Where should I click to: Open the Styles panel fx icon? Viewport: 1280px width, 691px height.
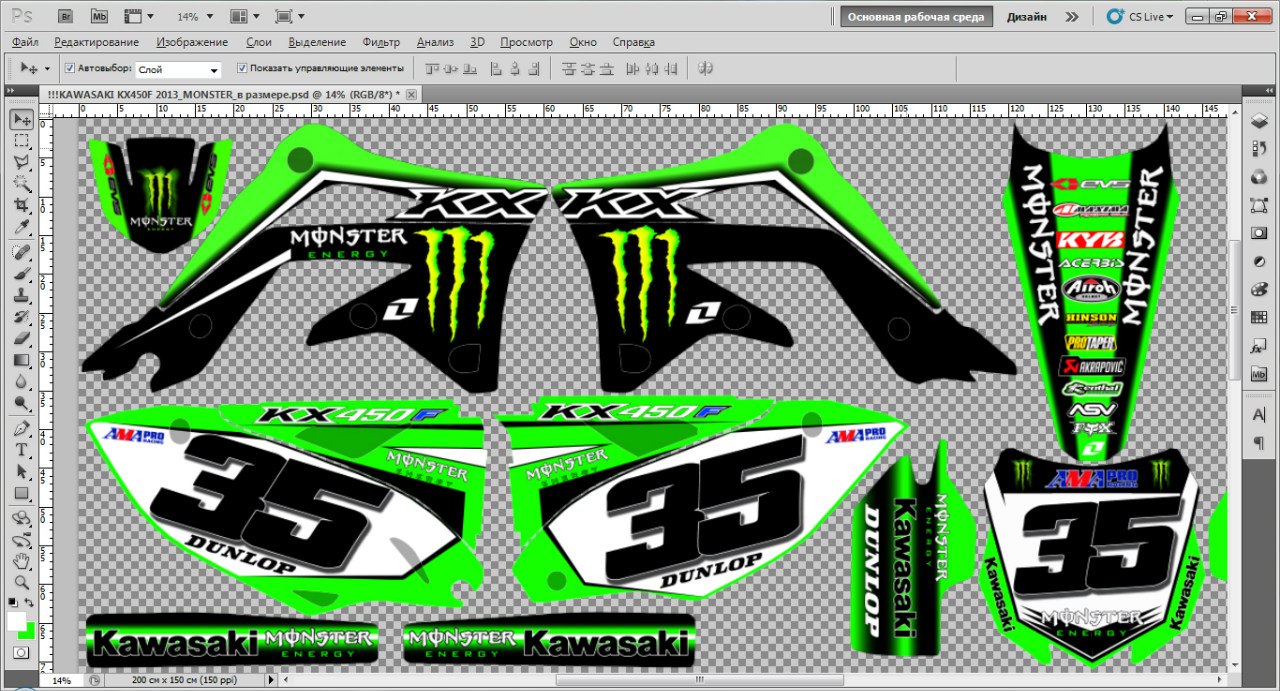tap(1259, 346)
